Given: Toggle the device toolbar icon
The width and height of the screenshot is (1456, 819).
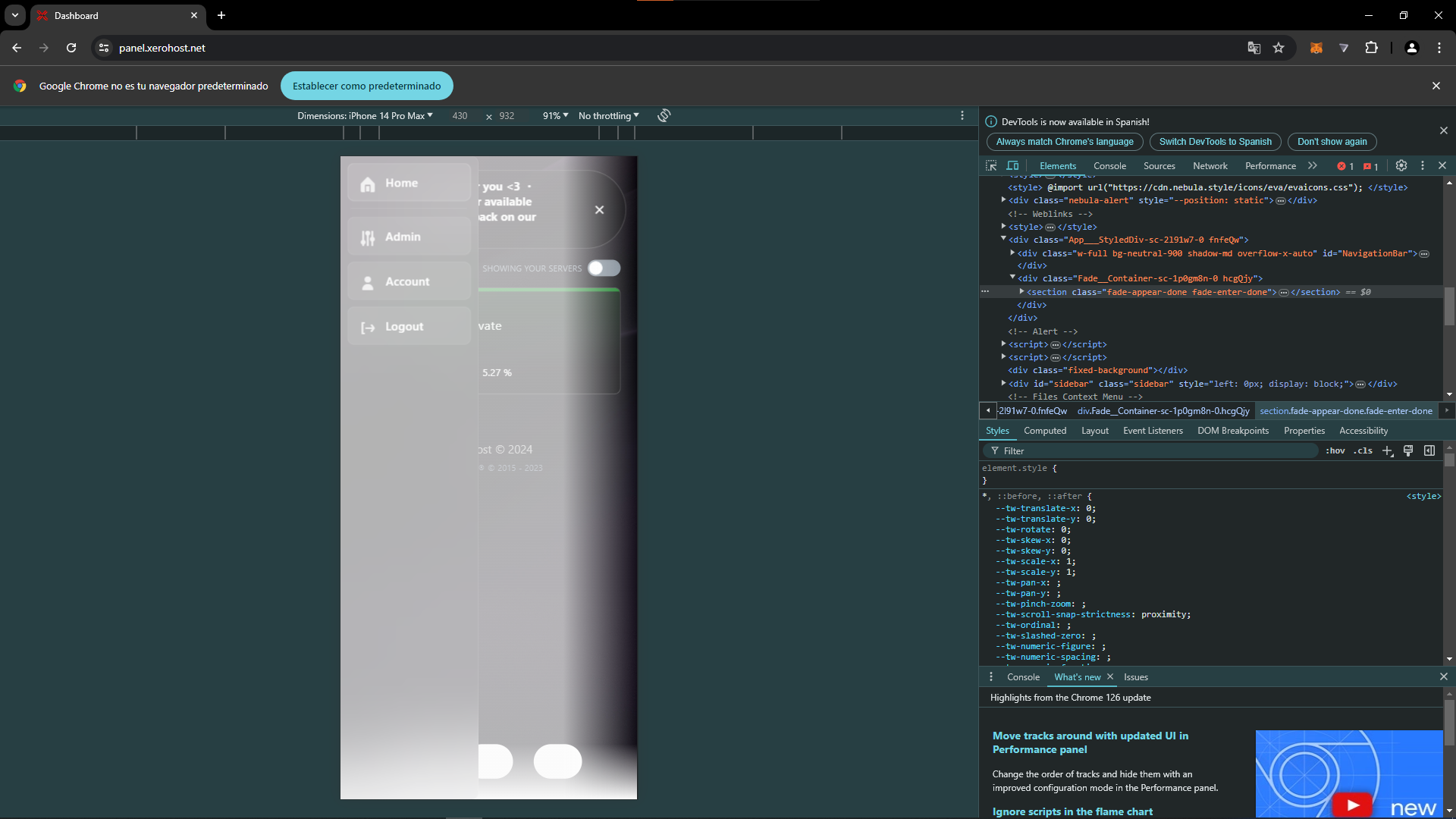Looking at the screenshot, I should [x=1012, y=165].
